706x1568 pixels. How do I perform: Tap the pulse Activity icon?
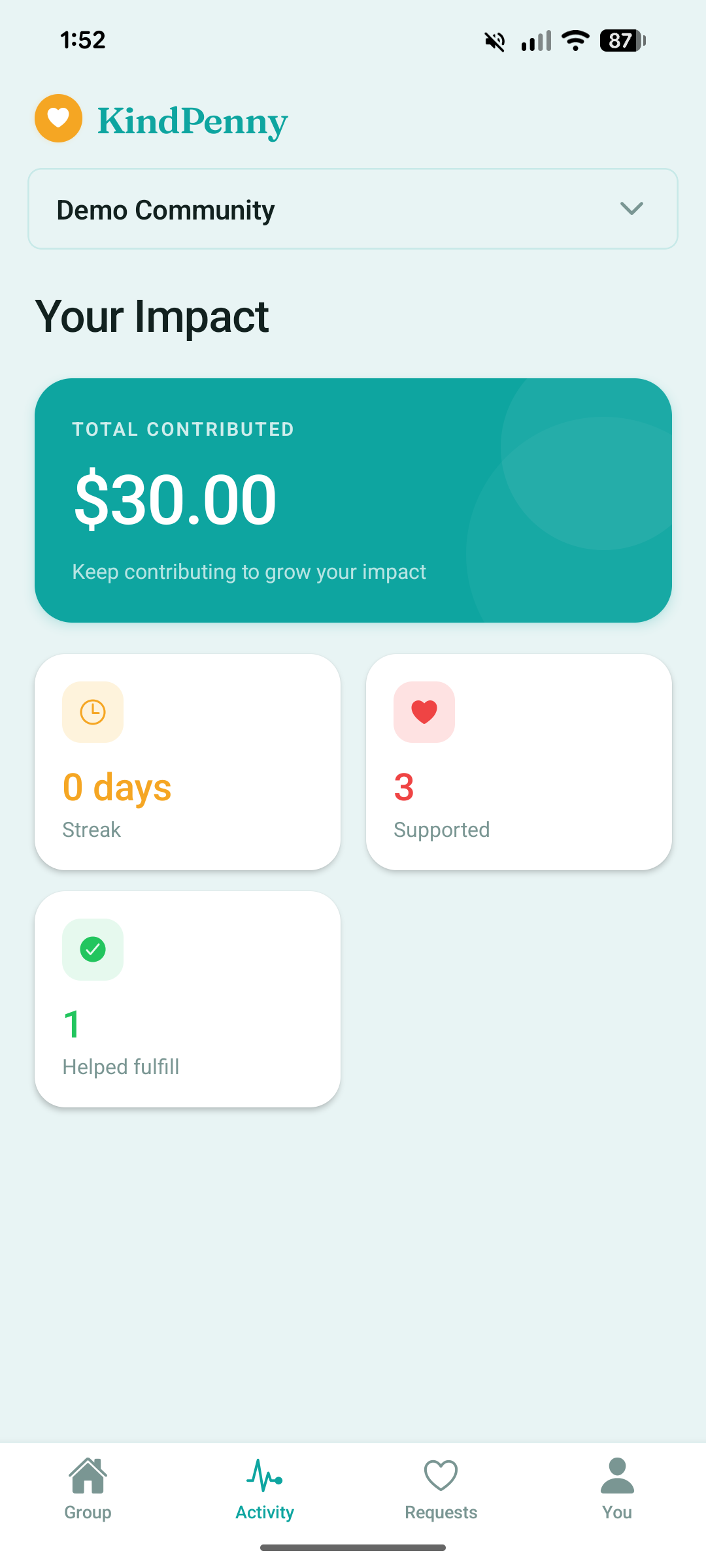[x=265, y=1475]
